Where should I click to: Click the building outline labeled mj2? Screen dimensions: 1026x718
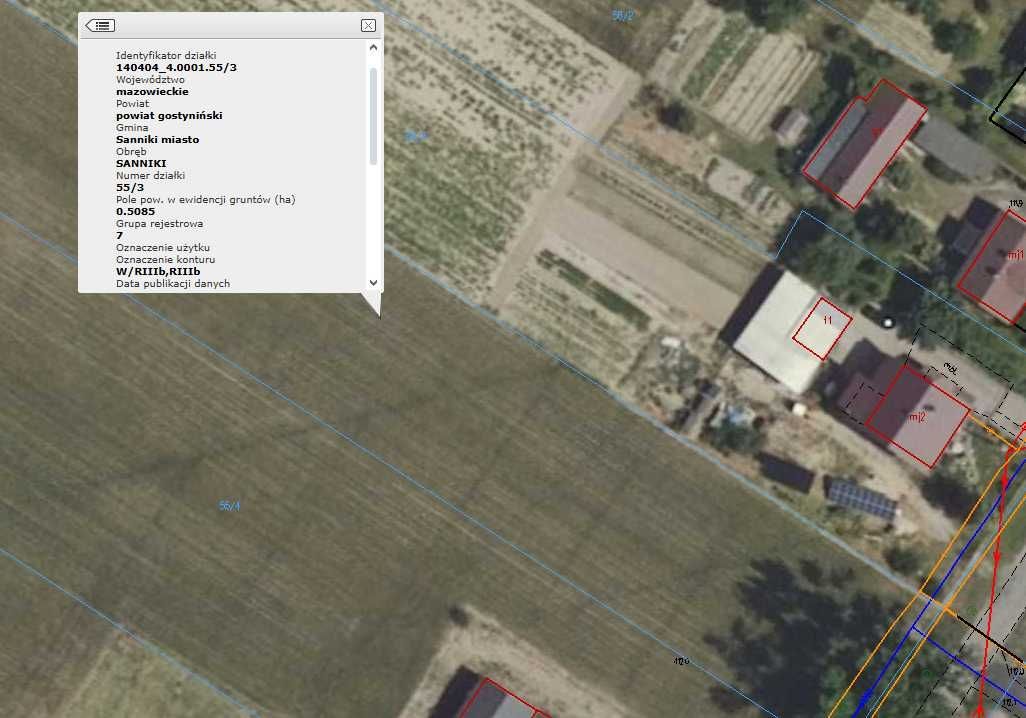point(917,416)
